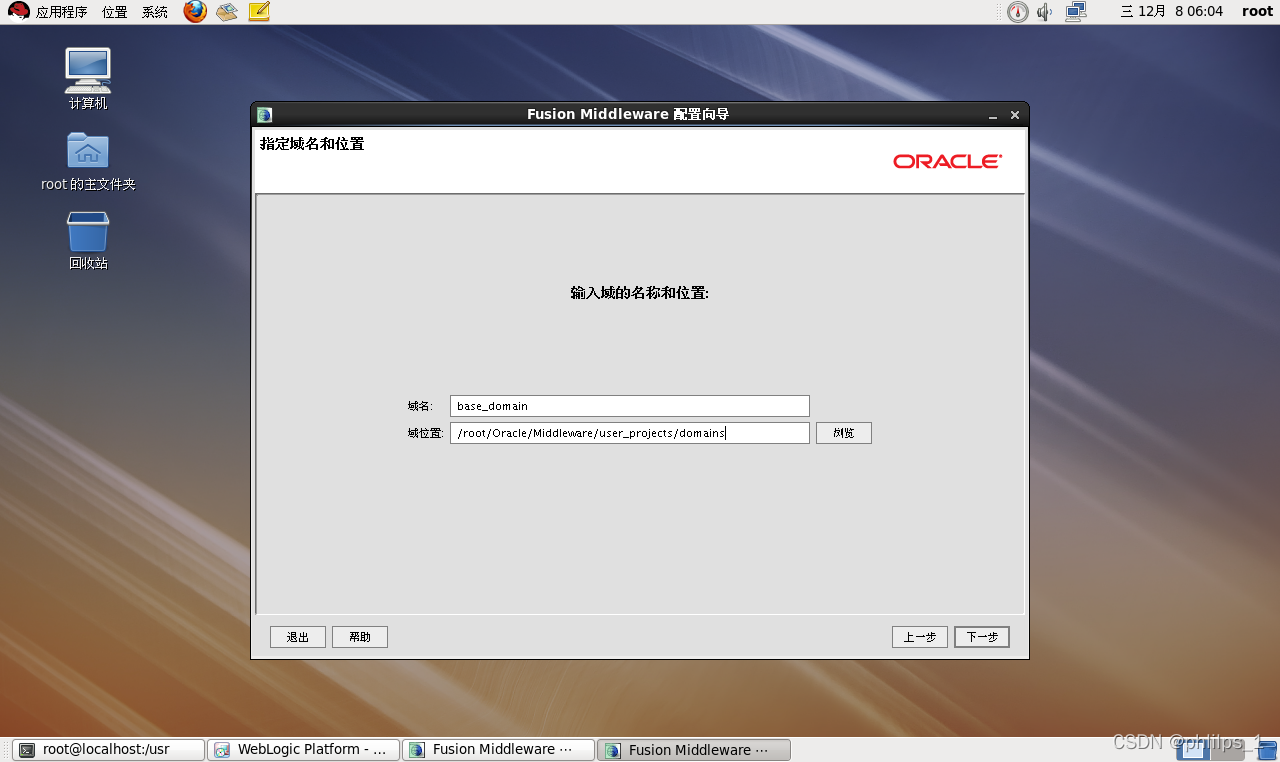This screenshot has height=762, width=1280.
Task: Click into the 域位置 path field
Action: pyautogui.click(x=630, y=433)
